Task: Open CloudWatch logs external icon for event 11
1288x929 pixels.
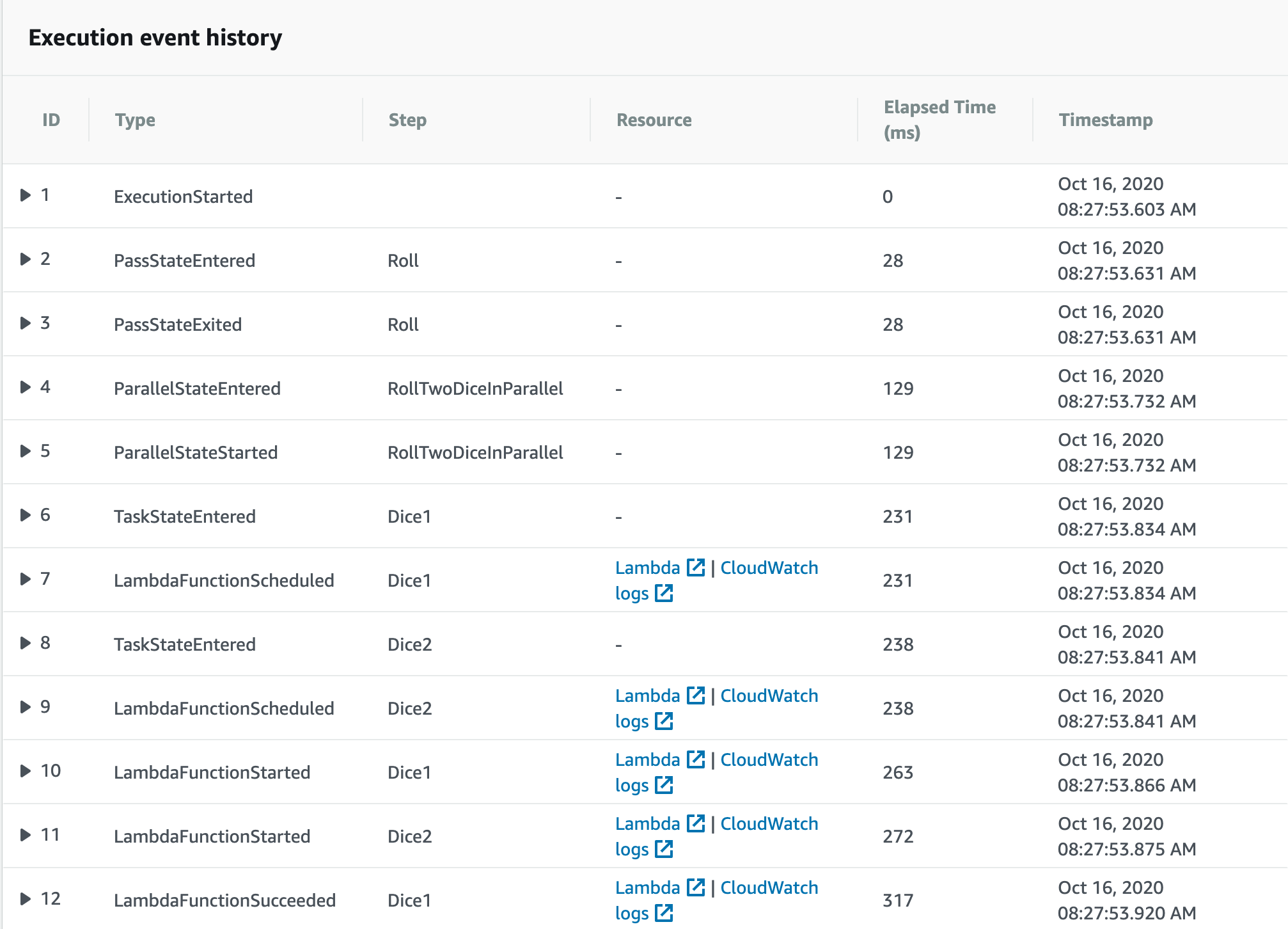Action: click(x=664, y=849)
